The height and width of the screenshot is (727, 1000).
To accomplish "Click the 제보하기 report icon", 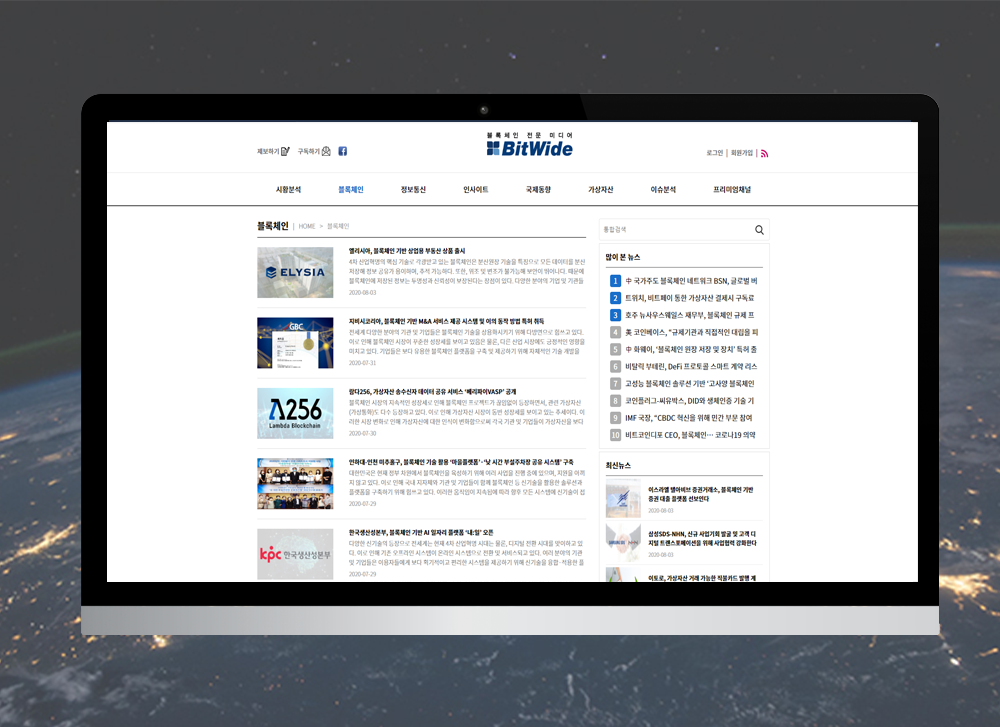I will click(x=285, y=151).
